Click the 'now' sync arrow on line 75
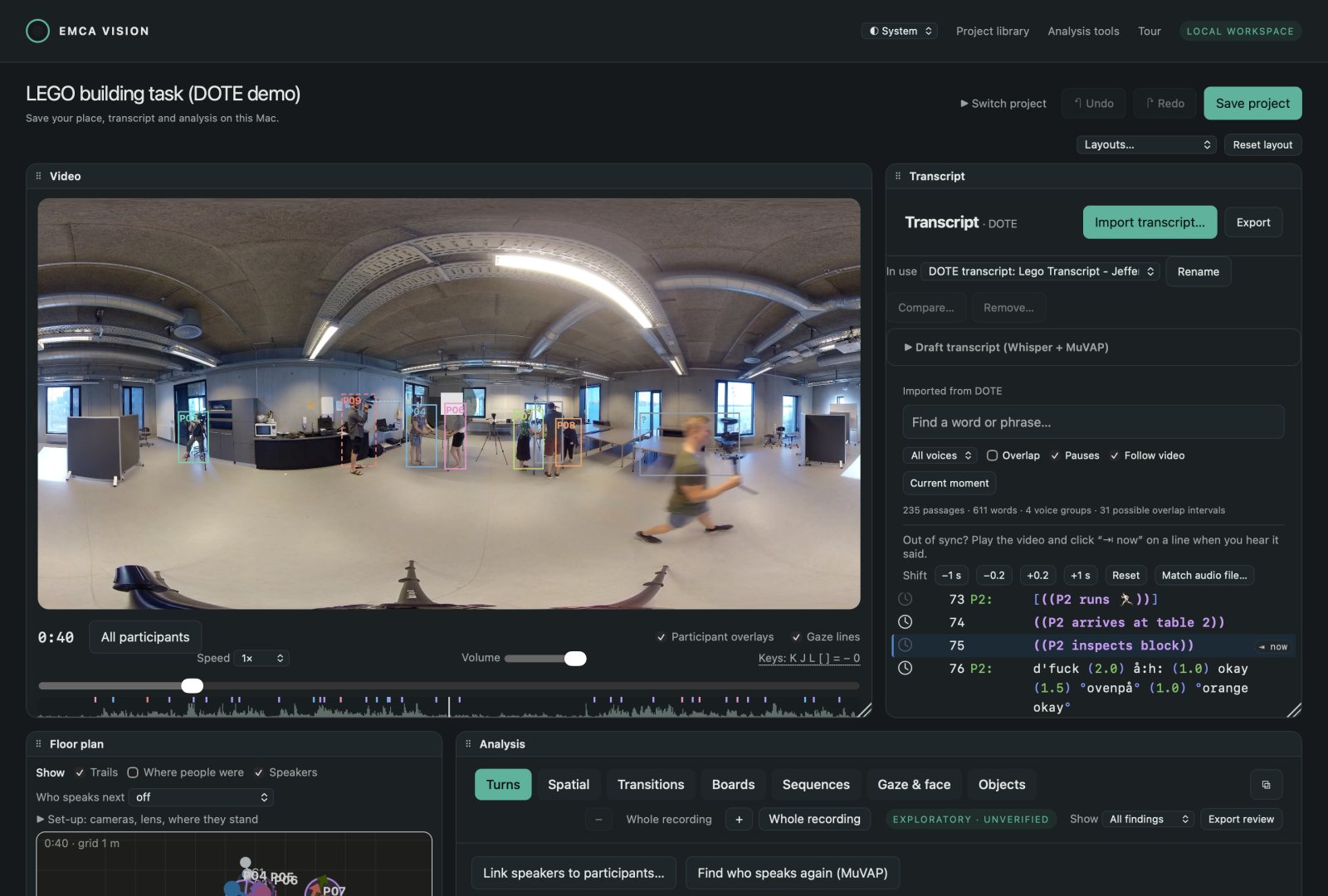The width and height of the screenshot is (1328, 896). click(1273, 647)
